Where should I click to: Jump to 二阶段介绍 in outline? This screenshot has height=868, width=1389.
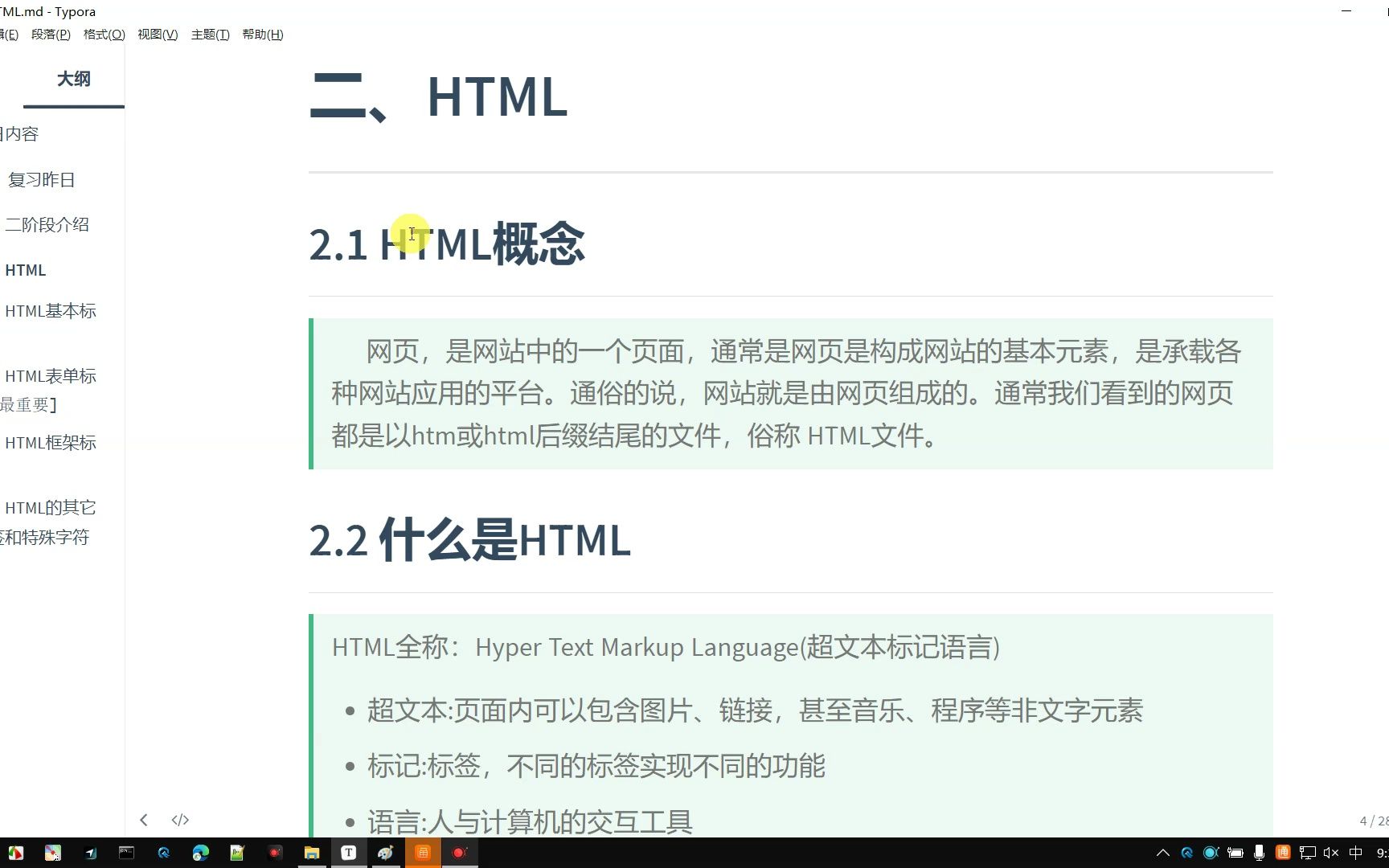[x=47, y=225]
